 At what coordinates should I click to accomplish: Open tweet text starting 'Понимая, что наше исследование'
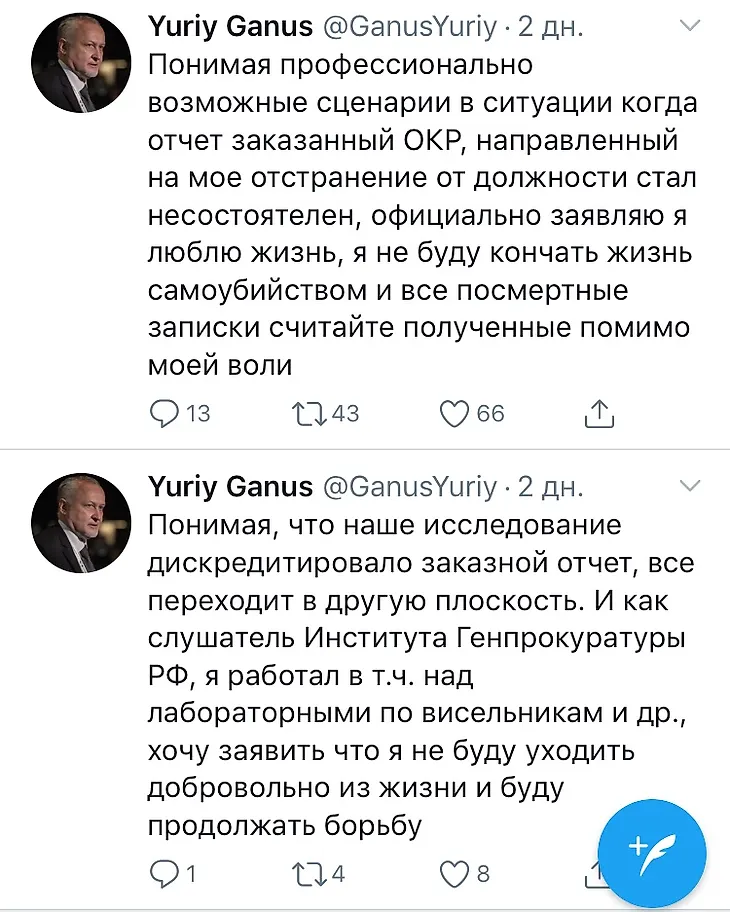point(421,675)
